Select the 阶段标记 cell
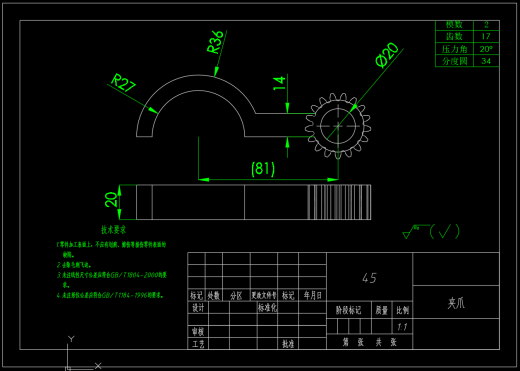Image resolution: width=520 pixels, height=371 pixels. point(349,310)
